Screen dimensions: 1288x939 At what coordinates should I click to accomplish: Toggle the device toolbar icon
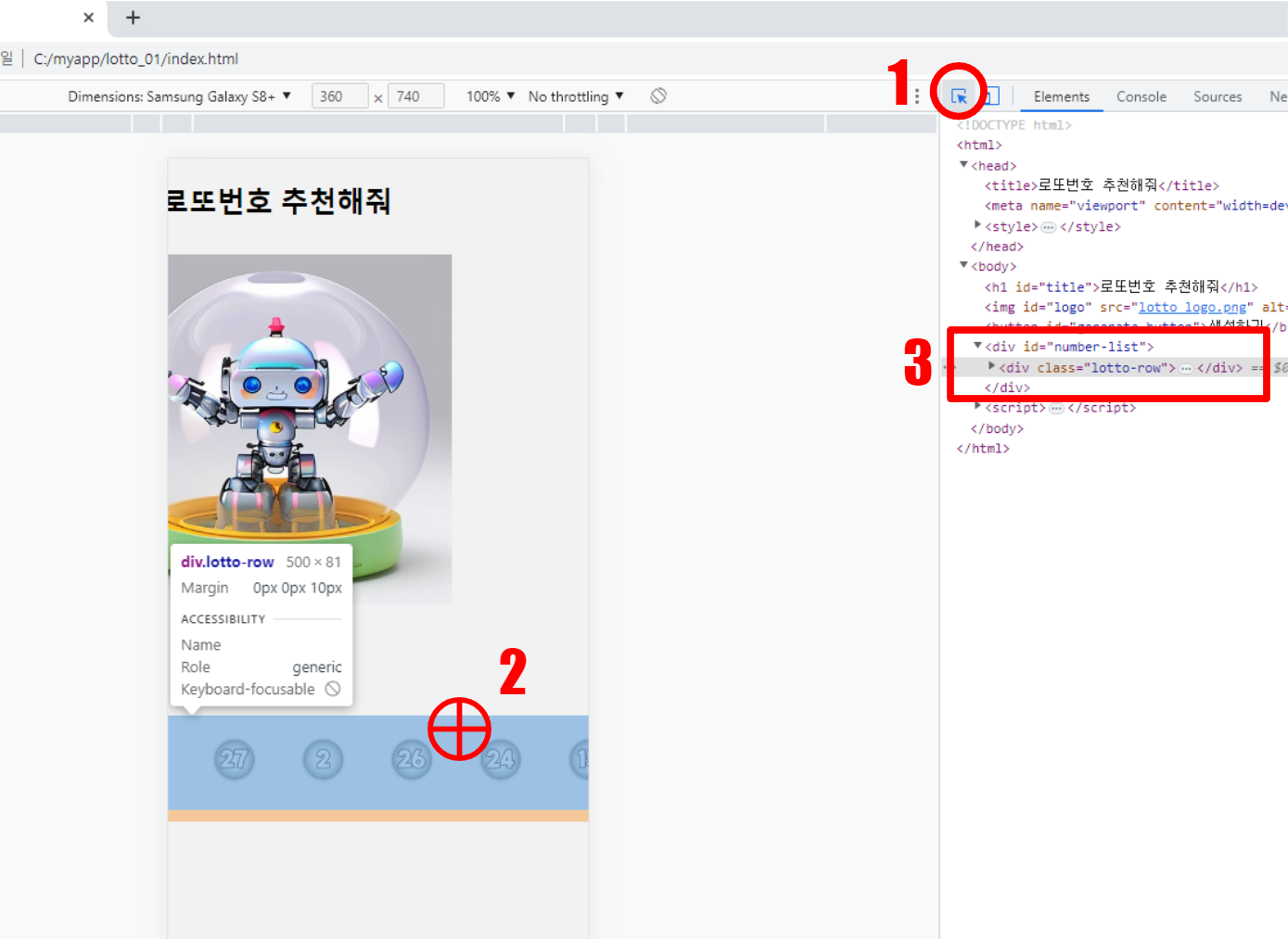click(991, 96)
